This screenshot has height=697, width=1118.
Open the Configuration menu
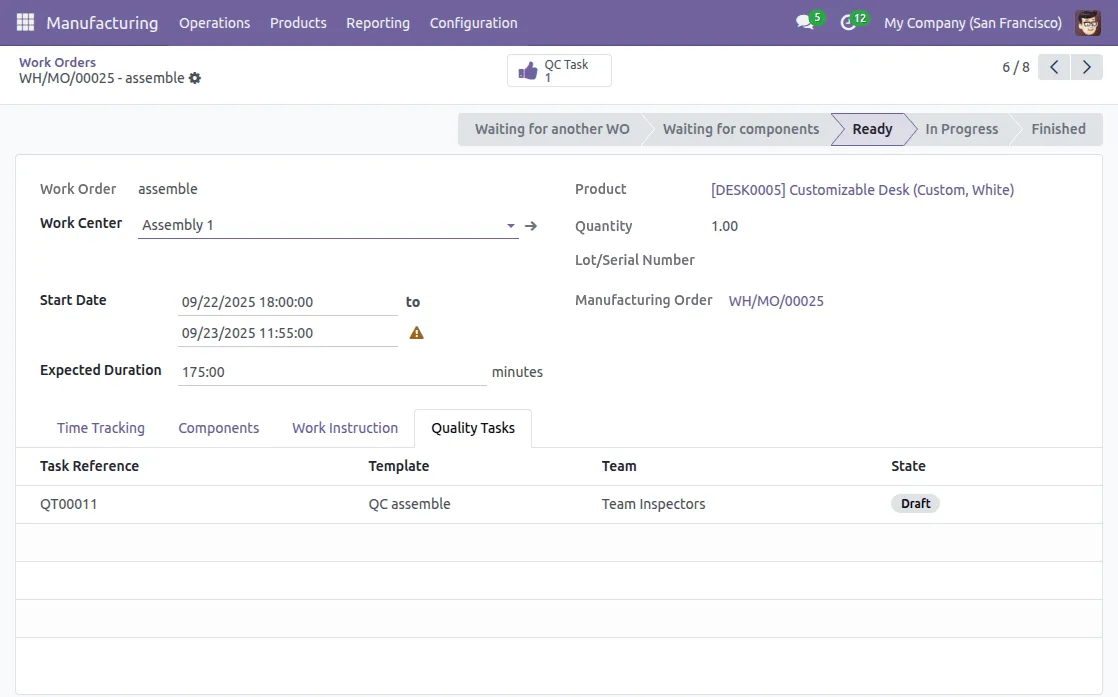[473, 22]
